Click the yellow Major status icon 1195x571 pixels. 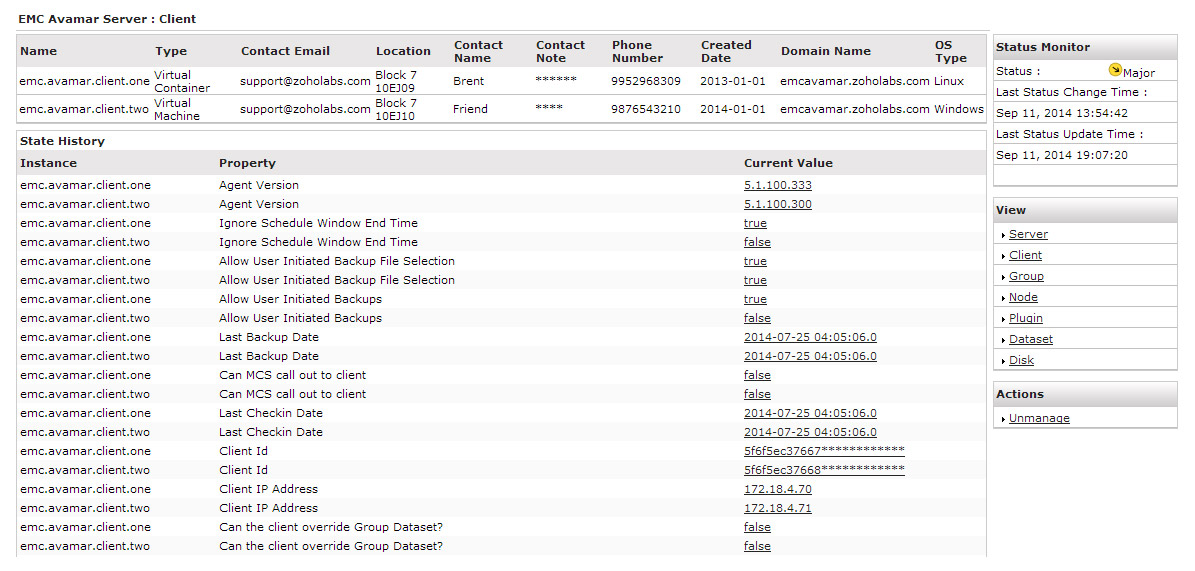[x=1115, y=70]
